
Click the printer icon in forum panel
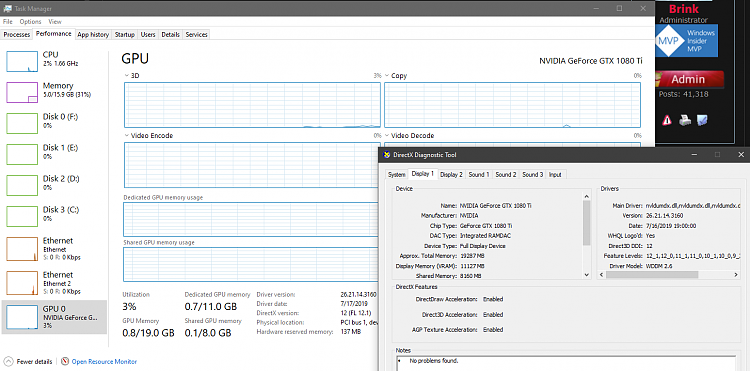pos(685,120)
